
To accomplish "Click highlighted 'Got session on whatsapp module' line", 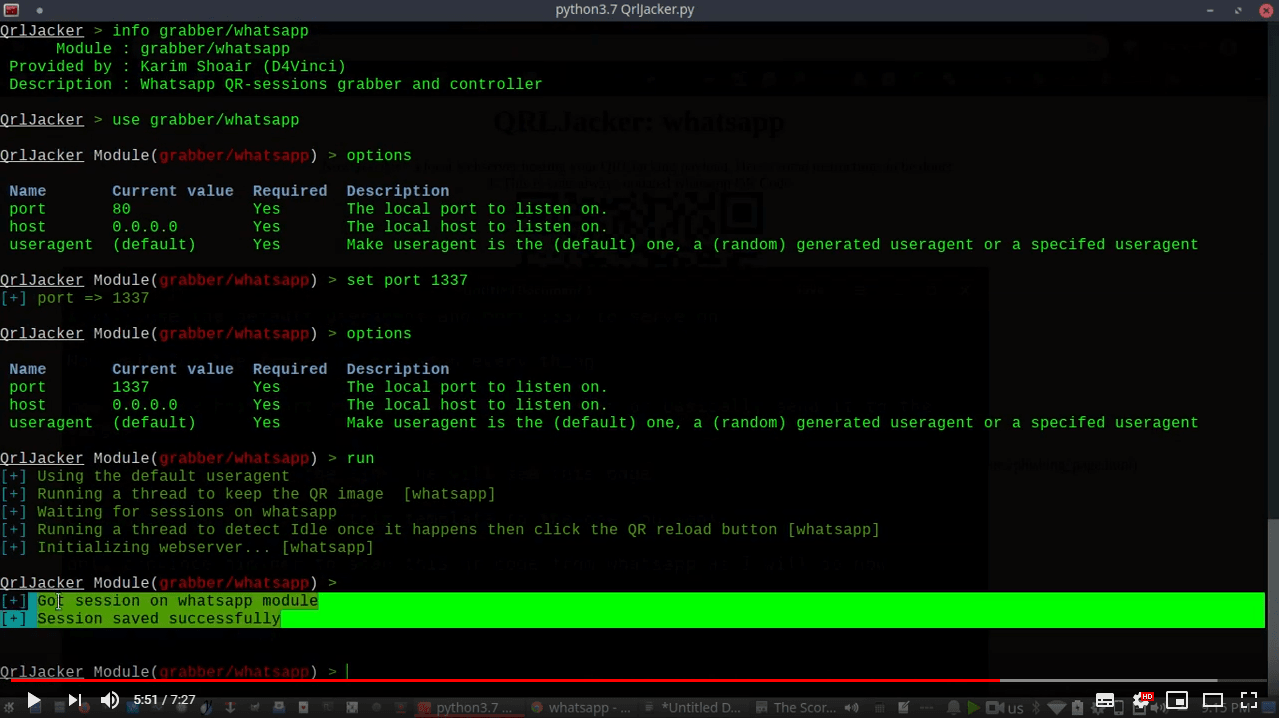I will [x=178, y=601].
